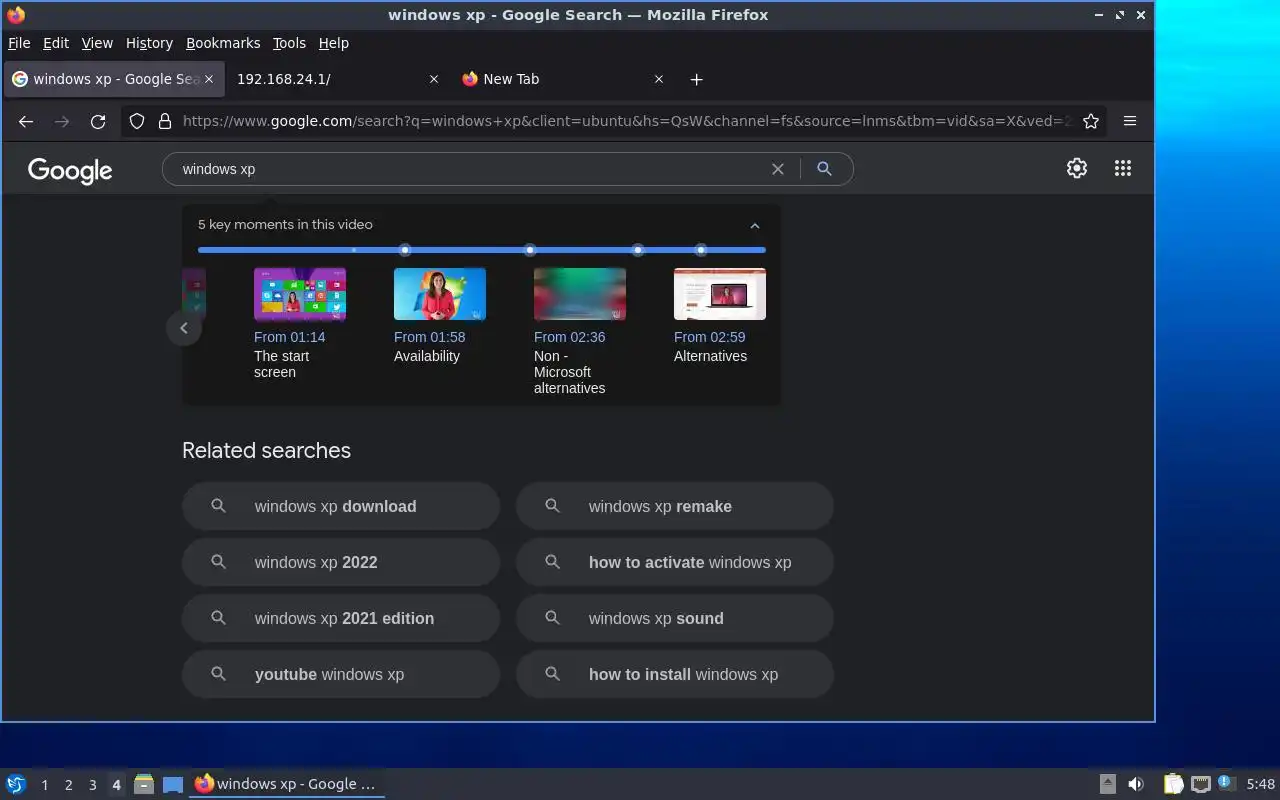Switch to workspace 3 in taskbar
This screenshot has width=1280, height=800.
pyautogui.click(x=92, y=785)
